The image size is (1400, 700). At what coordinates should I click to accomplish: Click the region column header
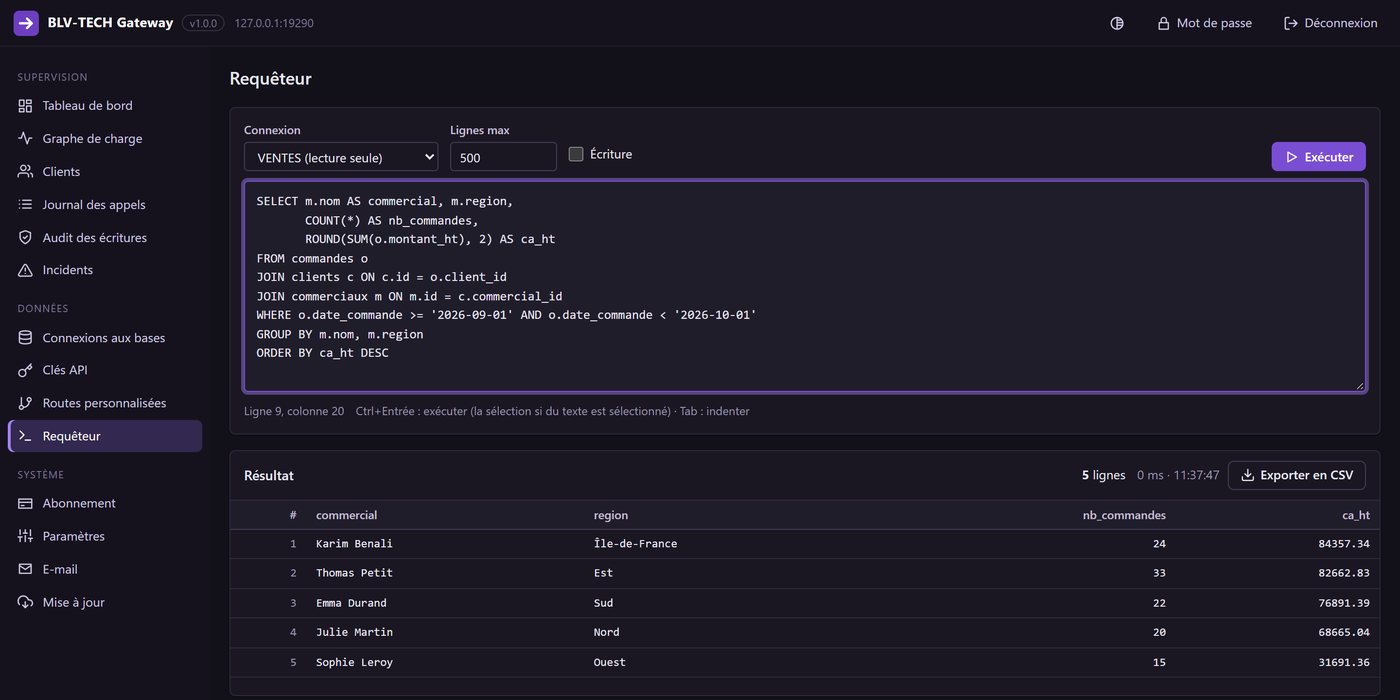pyautogui.click(x=611, y=515)
